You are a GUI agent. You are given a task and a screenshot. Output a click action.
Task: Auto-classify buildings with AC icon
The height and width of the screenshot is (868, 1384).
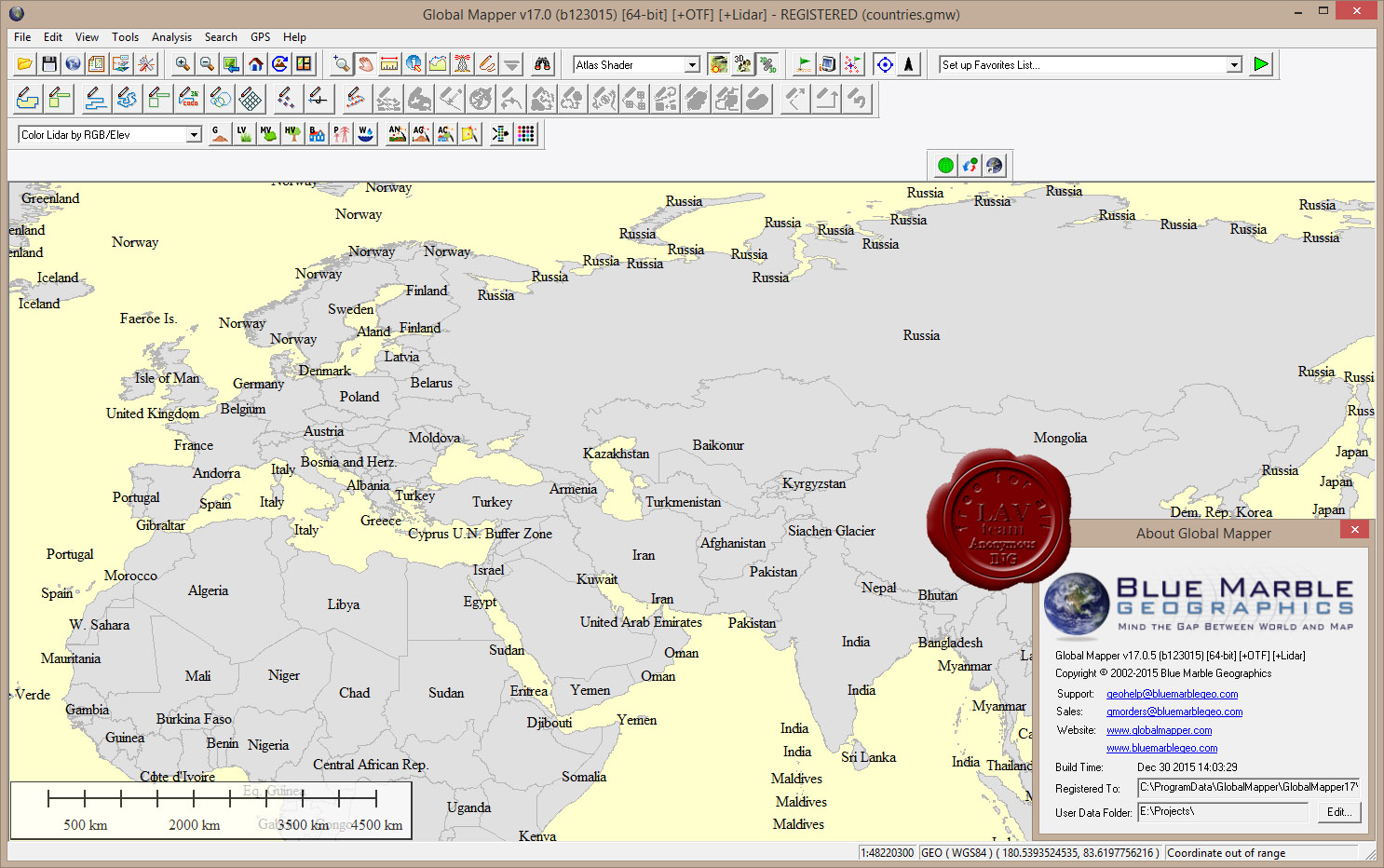coord(445,134)
